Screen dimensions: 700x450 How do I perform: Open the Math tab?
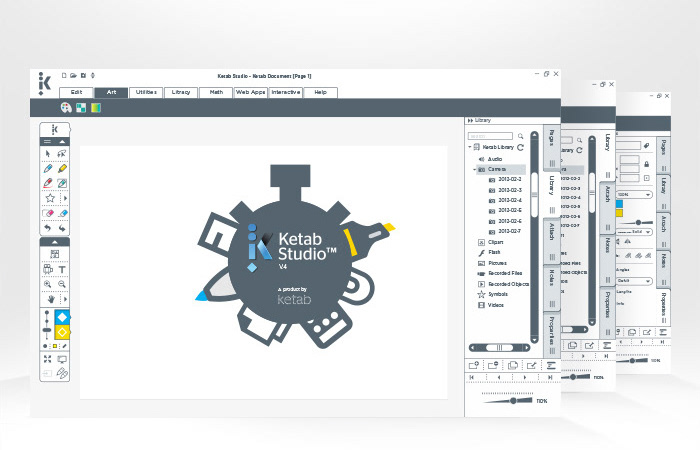[216, 92]
